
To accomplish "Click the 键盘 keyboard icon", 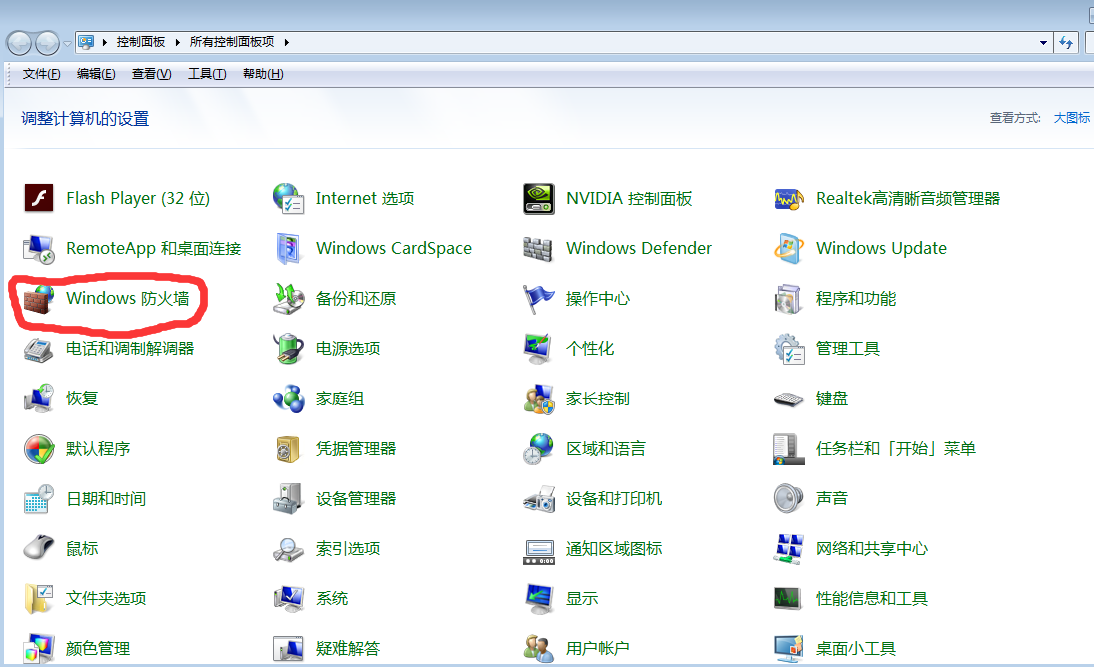I will point(789,399).
